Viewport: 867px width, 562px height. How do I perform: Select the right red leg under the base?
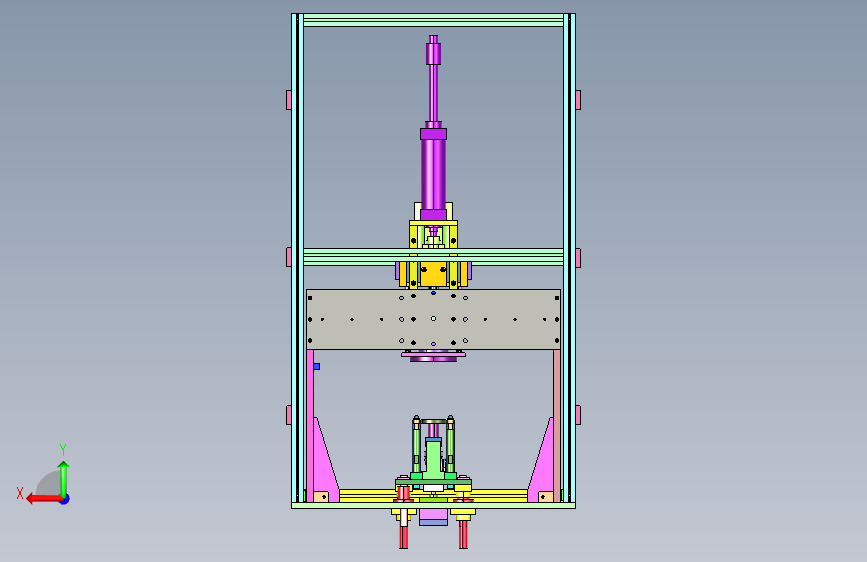[463, 535]
